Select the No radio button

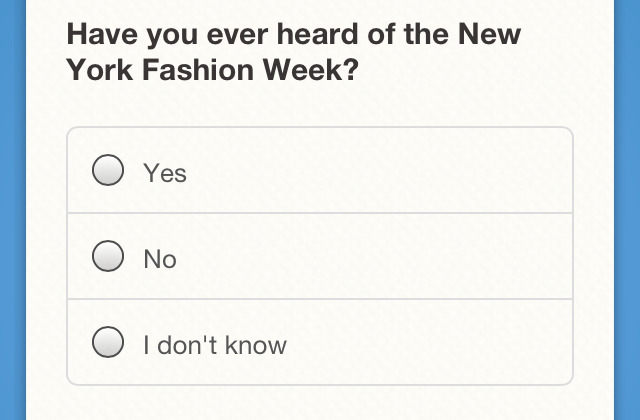coord(108,256)
